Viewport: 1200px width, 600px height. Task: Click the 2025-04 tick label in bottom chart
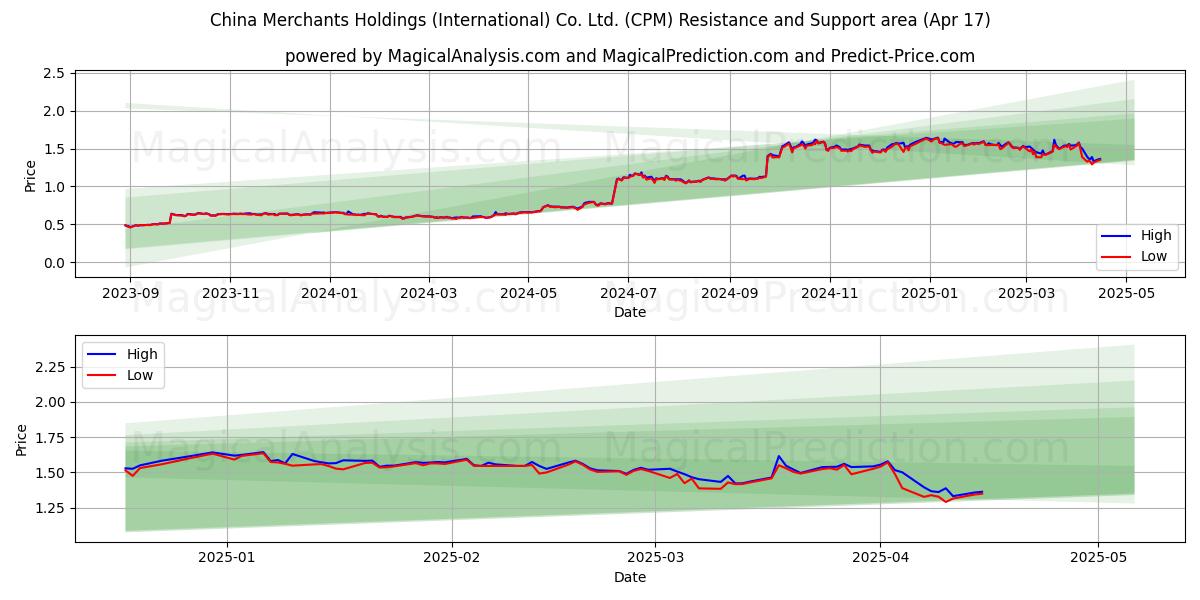point(880,558)
